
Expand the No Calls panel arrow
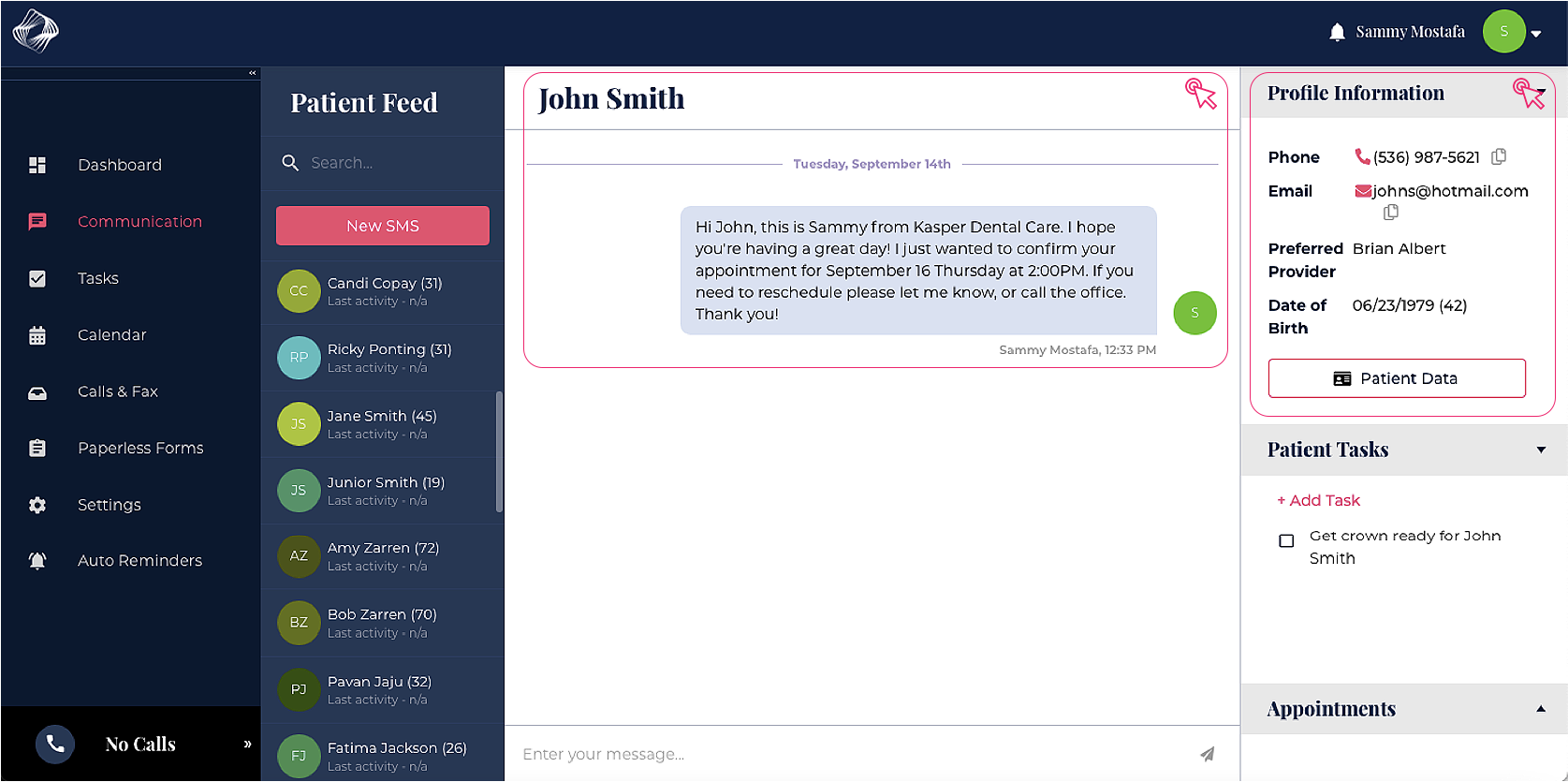pos(247,745)
